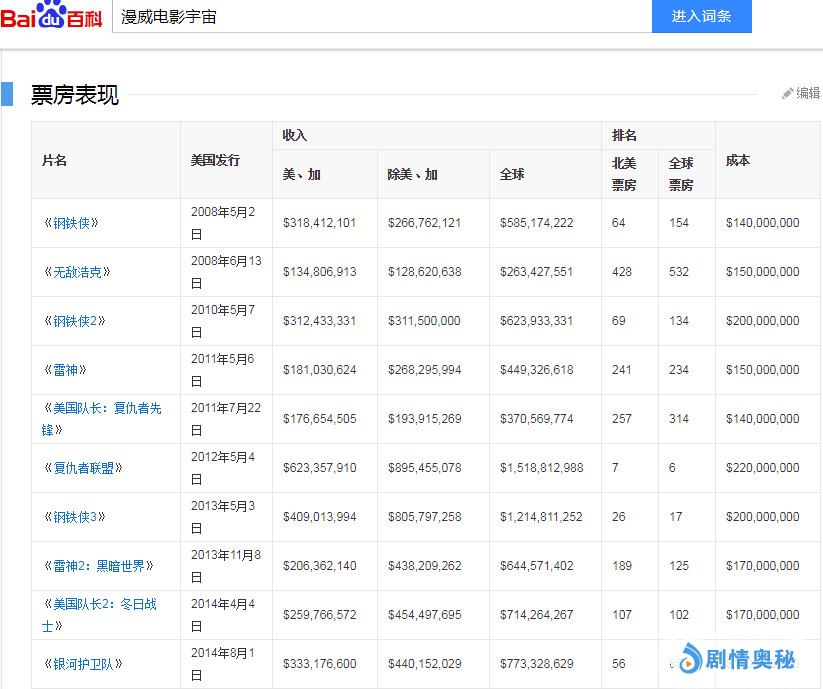The height and width of the screenshot is (689, 823).
Task: Click the 剧情奥秘 watermark logo
Action: pyautogui.click(x=738, y=659)
